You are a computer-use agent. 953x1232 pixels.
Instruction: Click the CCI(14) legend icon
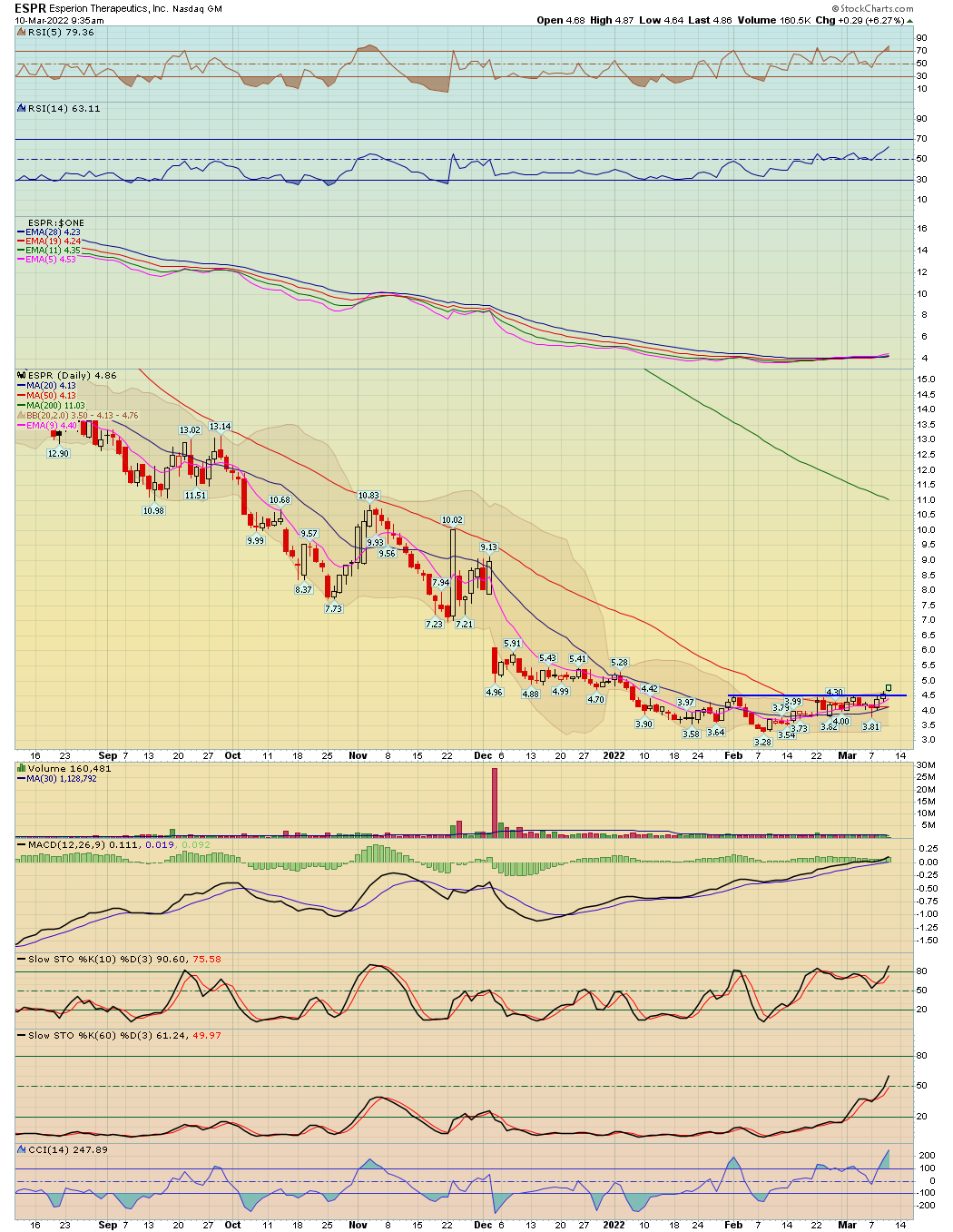(22, 1149)
